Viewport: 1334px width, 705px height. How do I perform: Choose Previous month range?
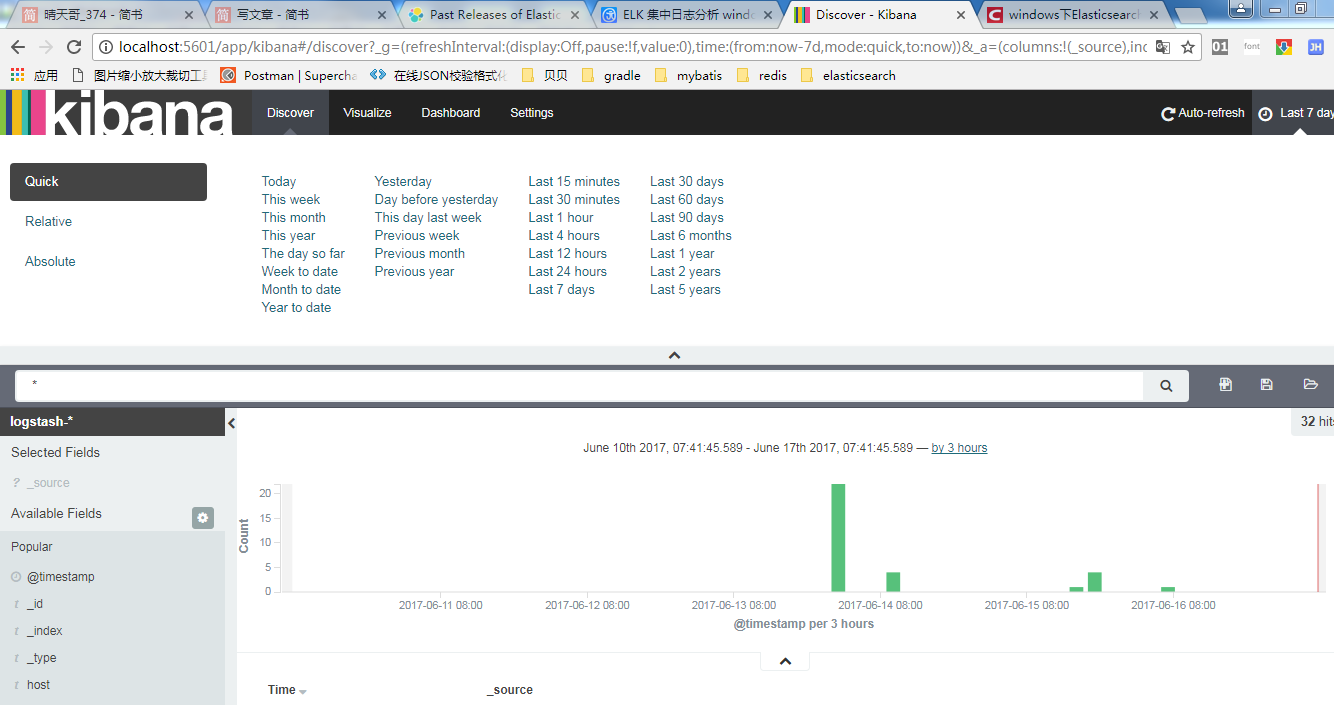point(420,254)
